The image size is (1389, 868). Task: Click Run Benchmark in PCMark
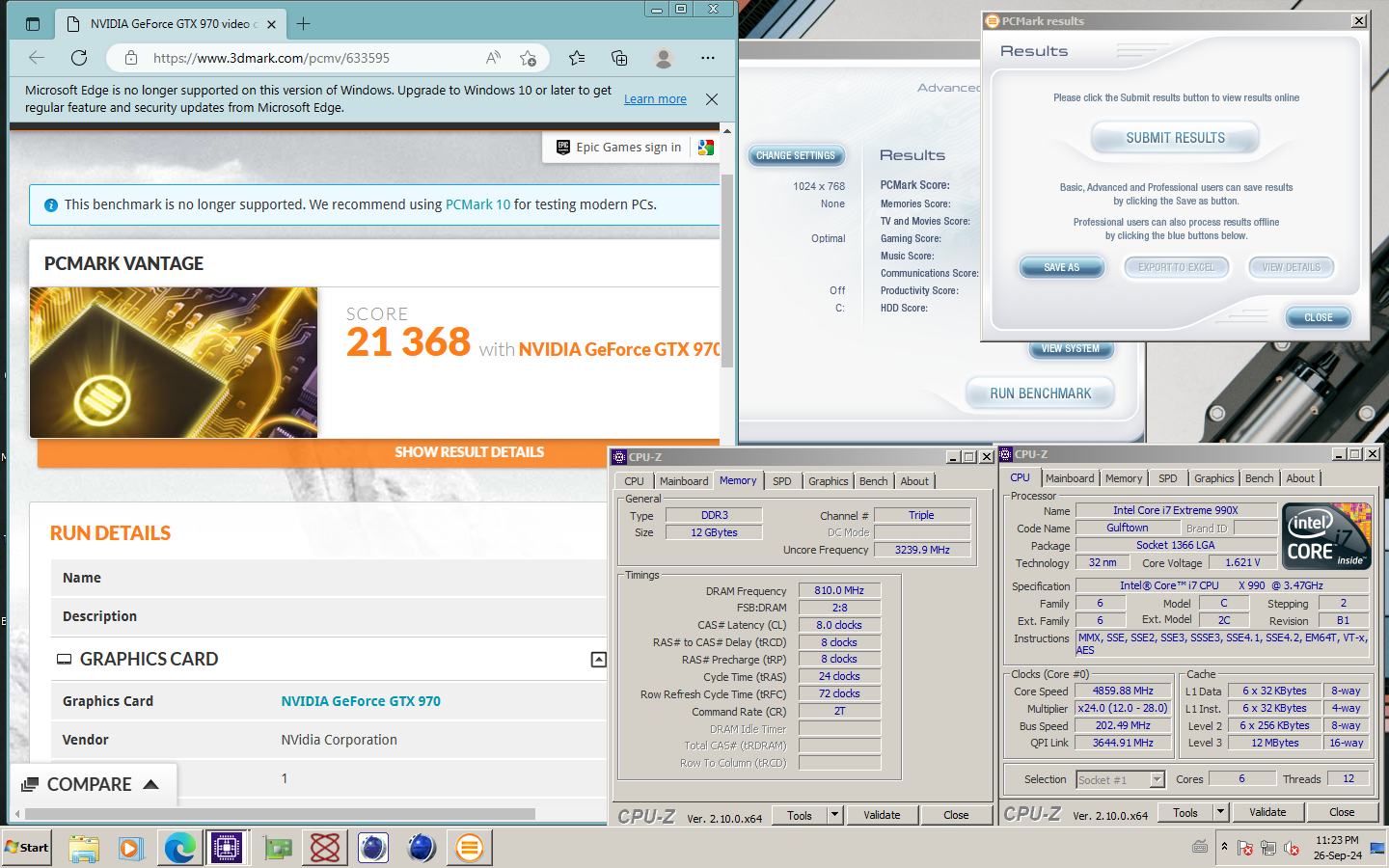tap(1040, 393)
